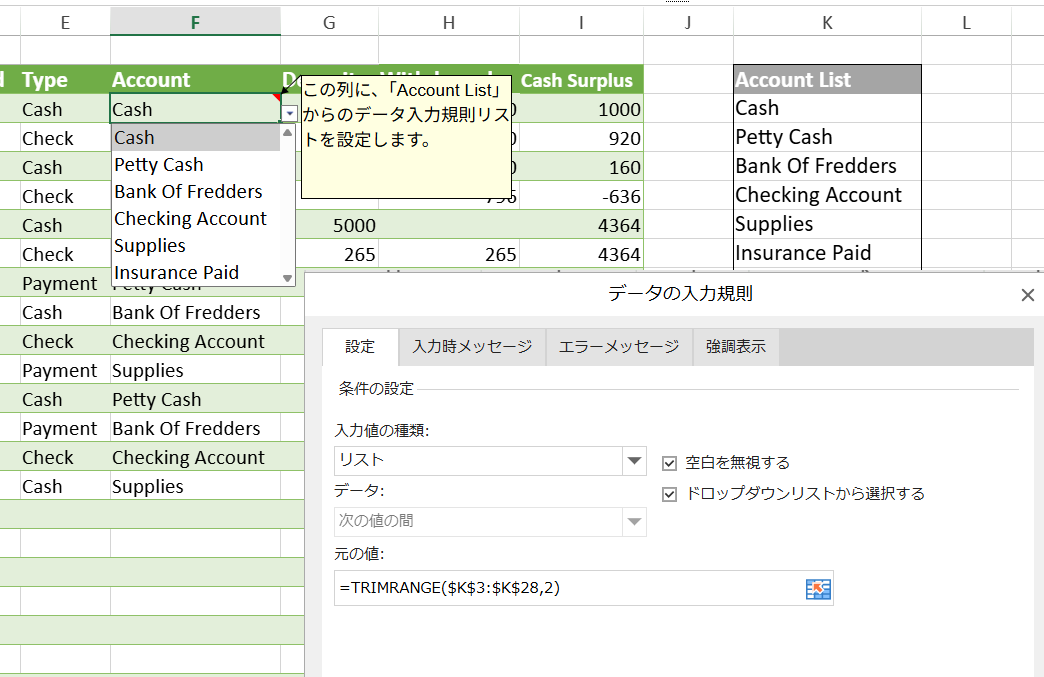Click the range selector icon in 元の値 field
Image resolution: width=1044 pixels, height=677 pixels.
tap(818, 589)
